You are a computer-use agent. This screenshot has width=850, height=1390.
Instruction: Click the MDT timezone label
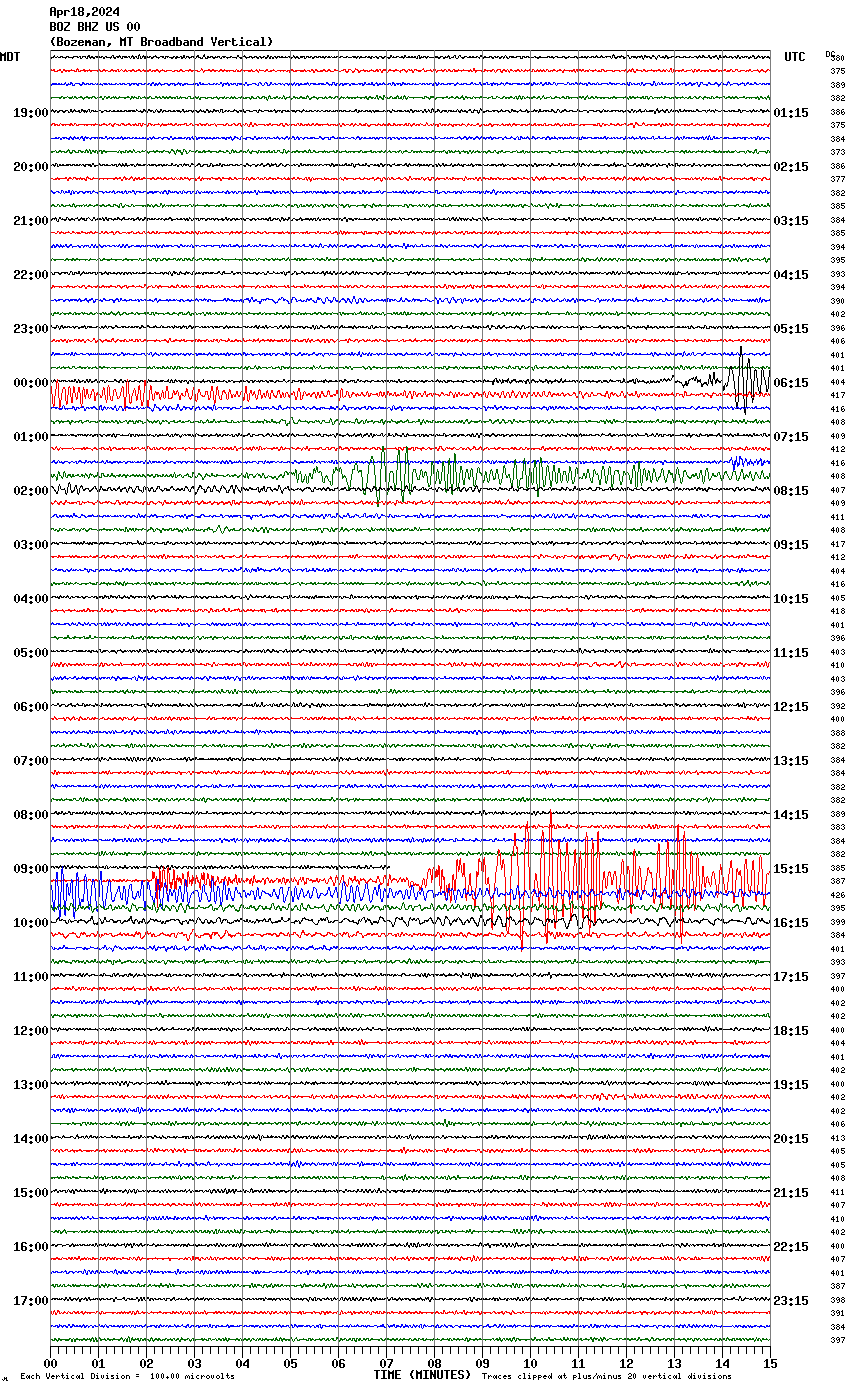pos(10,57)
